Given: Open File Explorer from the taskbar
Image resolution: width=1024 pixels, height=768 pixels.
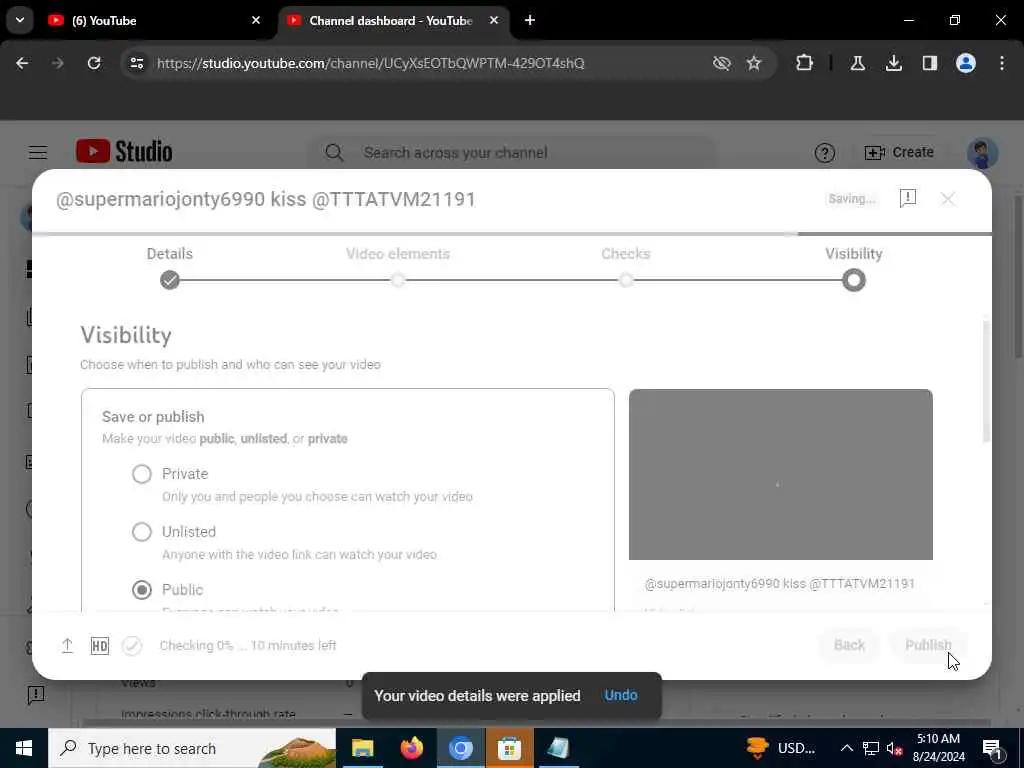Looking at the screenshot, I should click(362, 748).
